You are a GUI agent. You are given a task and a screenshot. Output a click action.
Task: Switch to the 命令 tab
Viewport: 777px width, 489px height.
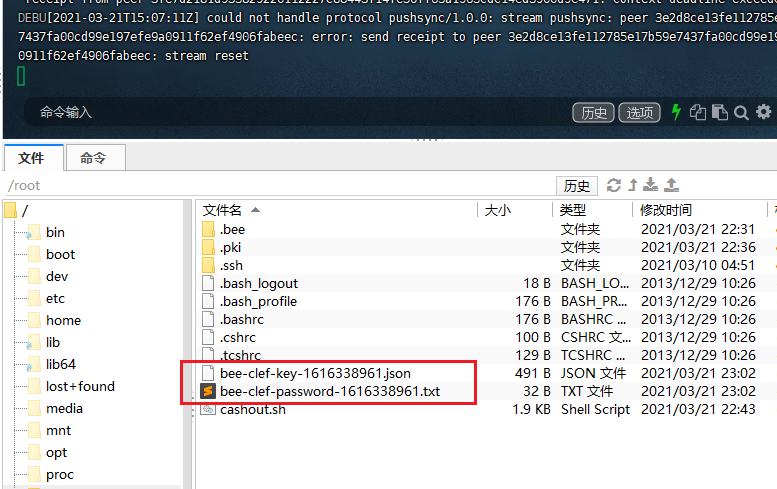(x=95, y=158)
